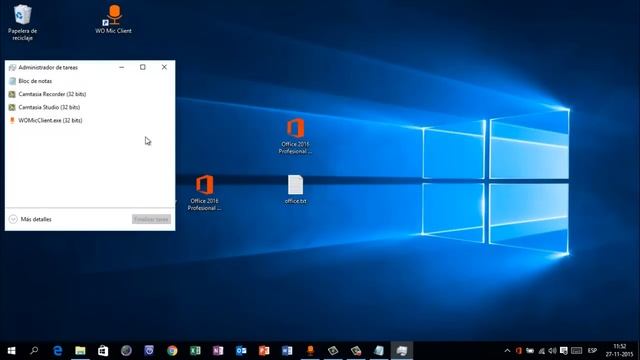Open the Action Center notifications icon
The image size is (640, 360).
click(x=564, y=351)
